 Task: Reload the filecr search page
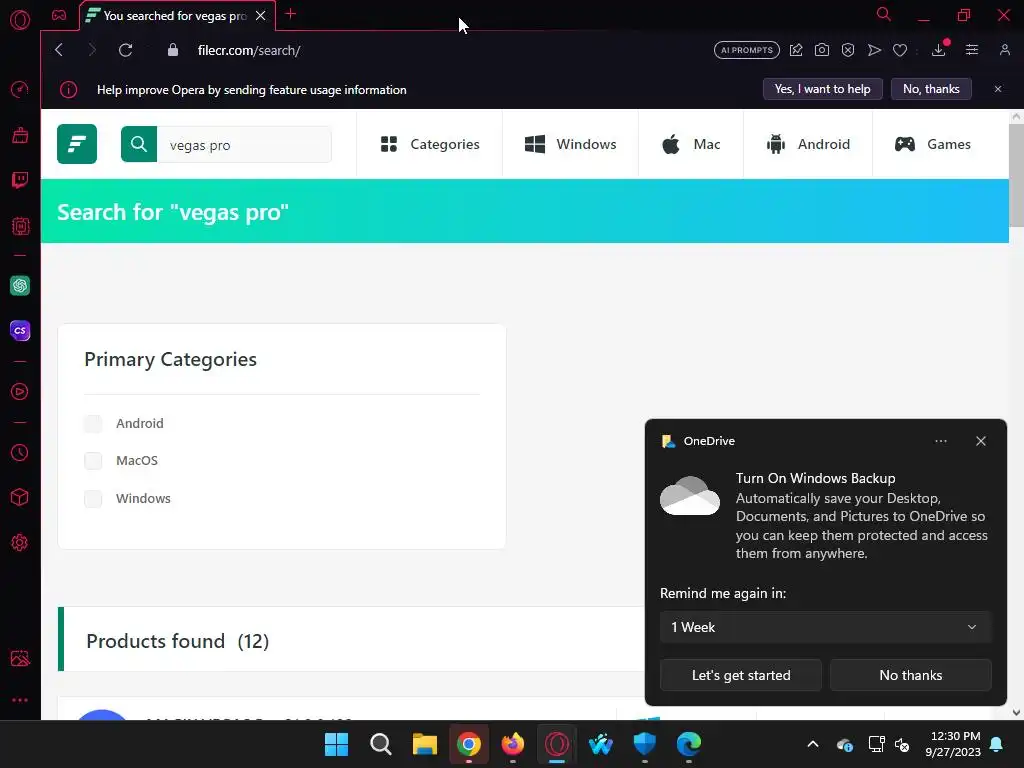(125, 50)
